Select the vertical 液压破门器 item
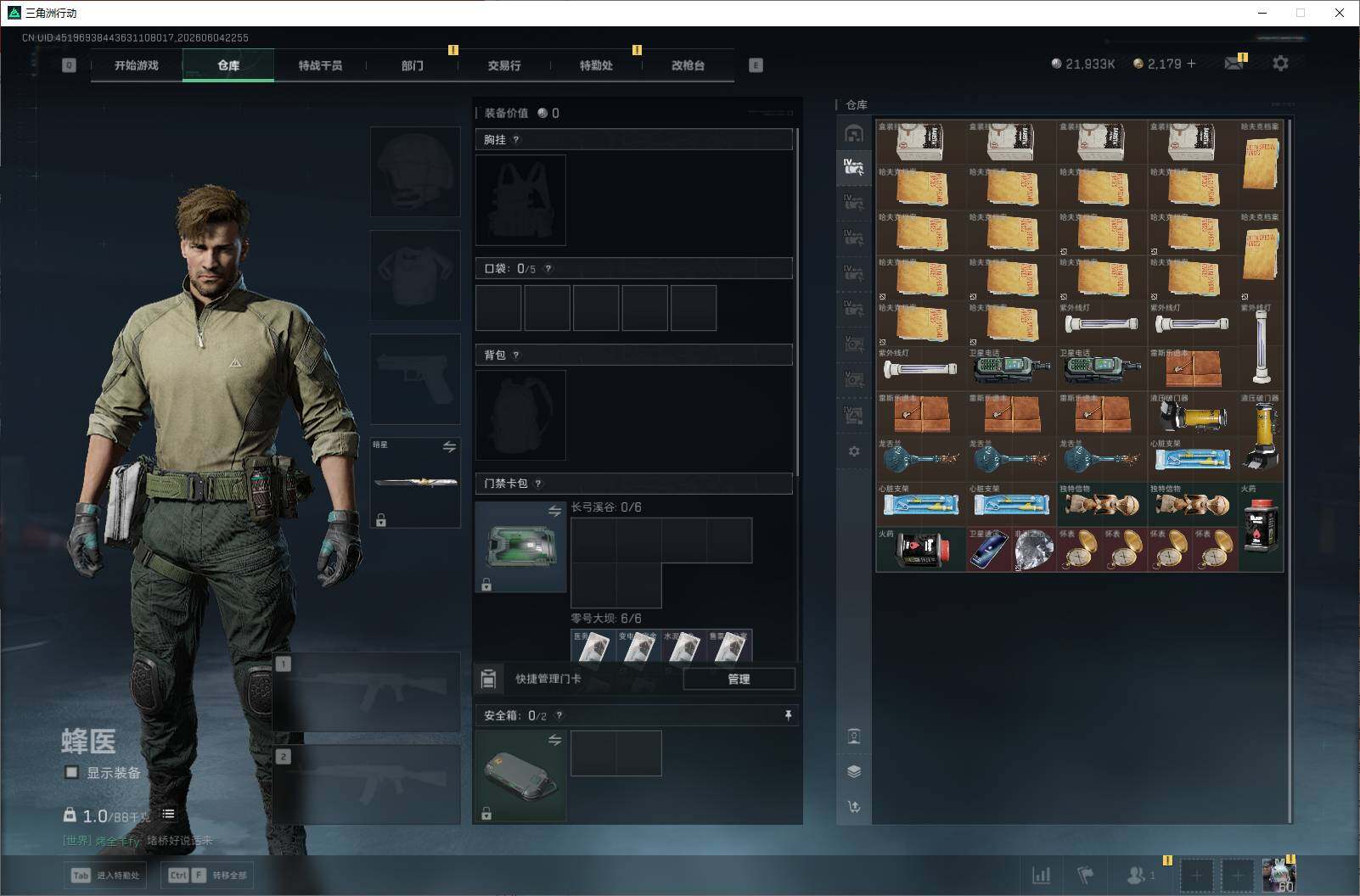 pos(1261,435)
